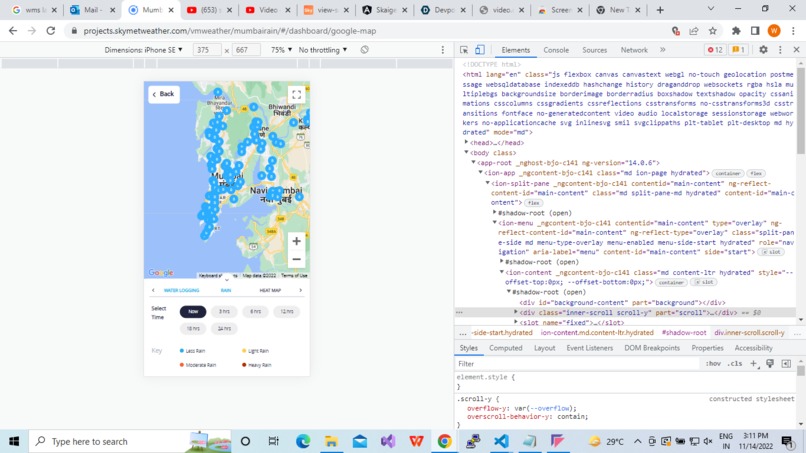Select the 24 hrs time option
This screenshot has height=453, width=806.
[224, 329]
